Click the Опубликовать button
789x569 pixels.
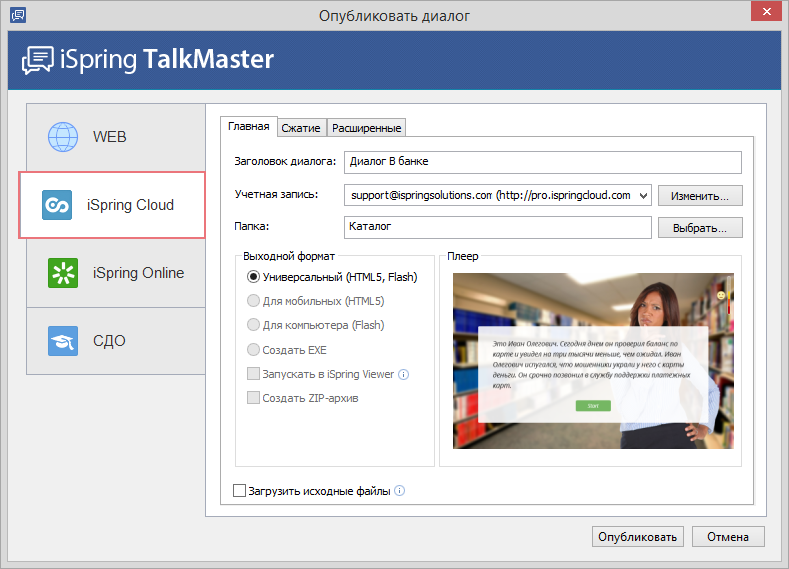(638, 537)
